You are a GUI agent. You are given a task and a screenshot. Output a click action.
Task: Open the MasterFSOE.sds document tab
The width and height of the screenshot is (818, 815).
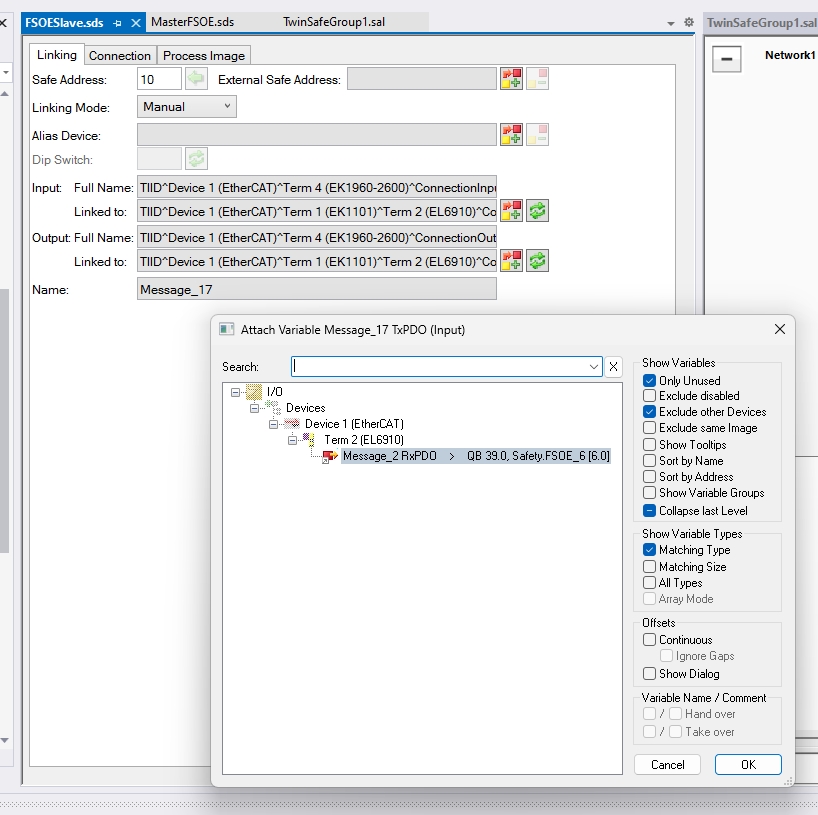(193, 22)
